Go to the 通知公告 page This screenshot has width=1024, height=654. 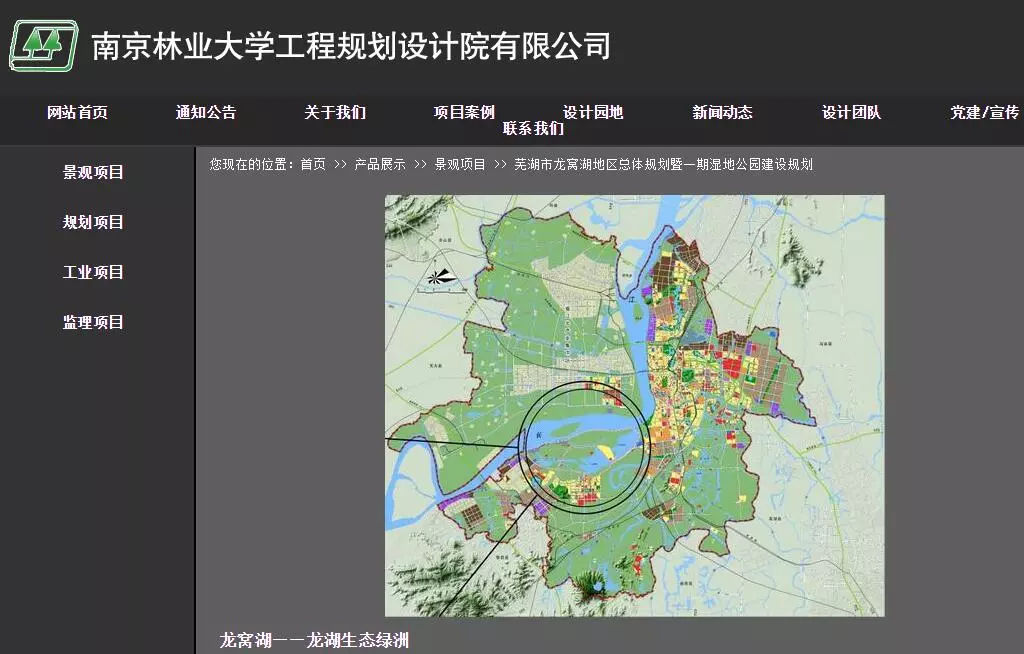point(206,113)
